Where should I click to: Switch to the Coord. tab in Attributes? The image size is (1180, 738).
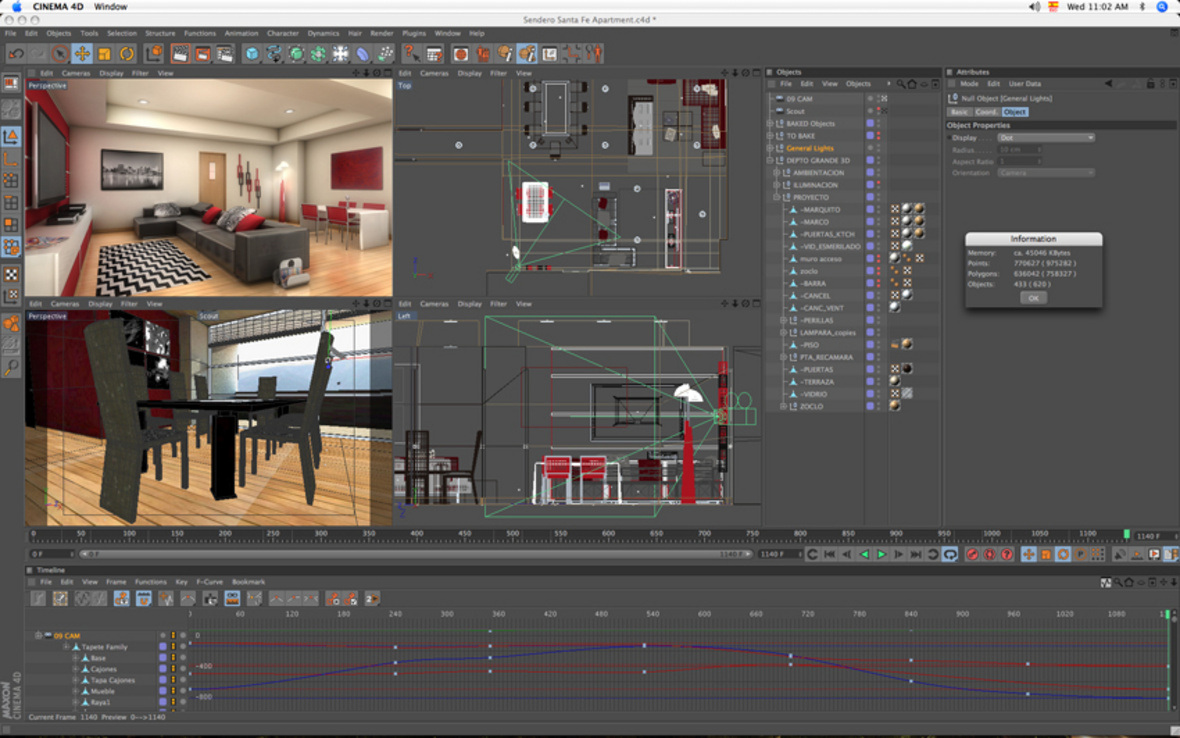point(986,112)
